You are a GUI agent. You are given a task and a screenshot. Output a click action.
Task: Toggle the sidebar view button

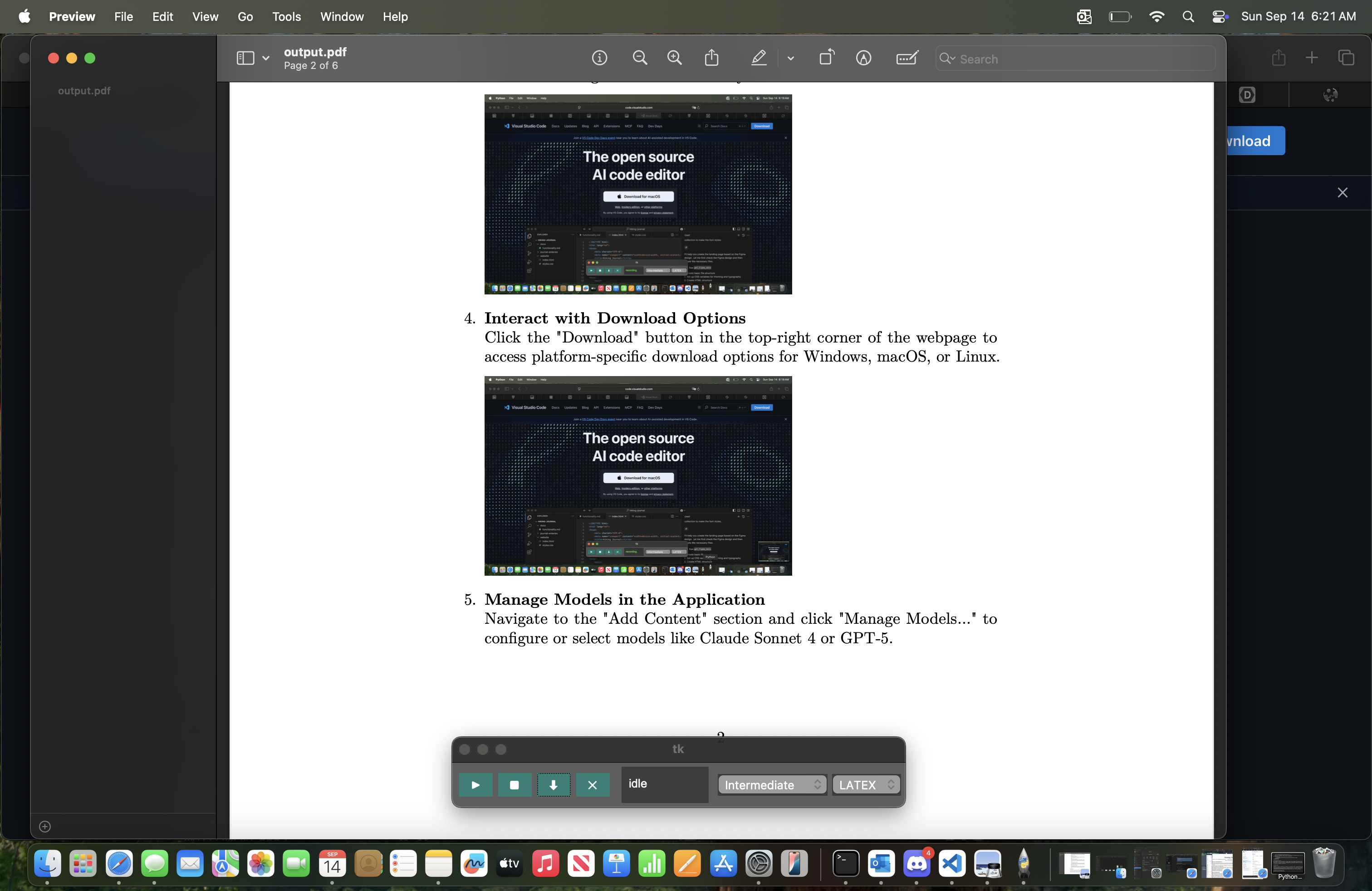coord(245,58)
